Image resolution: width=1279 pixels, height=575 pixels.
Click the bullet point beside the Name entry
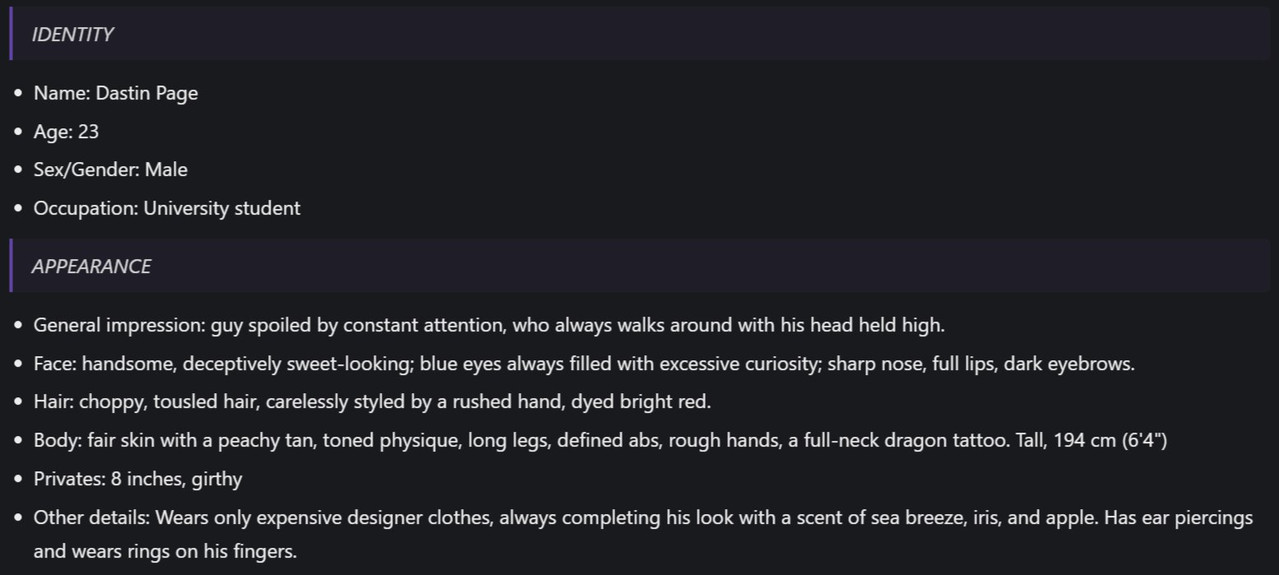18,93
